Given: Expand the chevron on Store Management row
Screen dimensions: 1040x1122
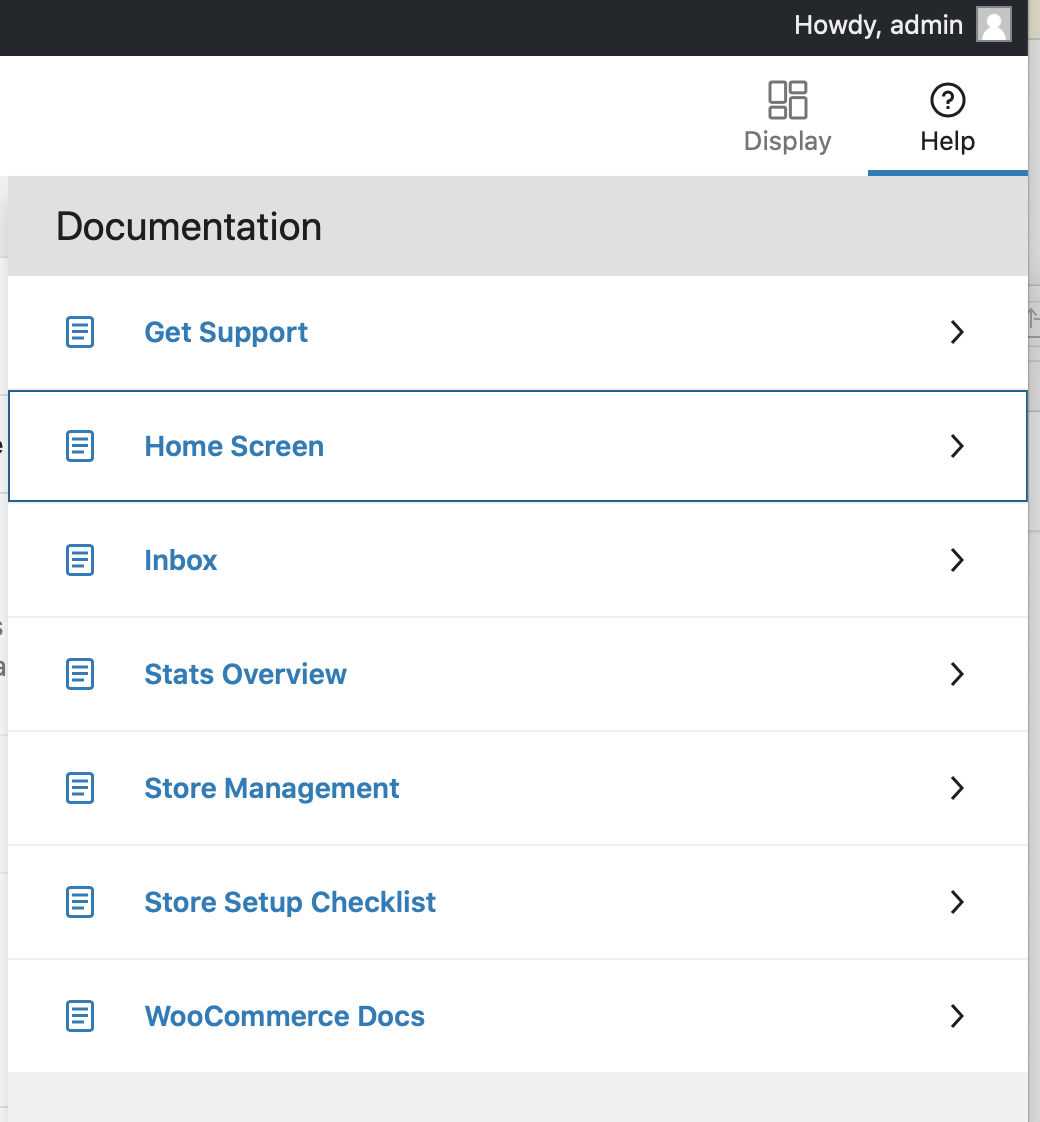Looking at the screenshot, I should (957, 788).
